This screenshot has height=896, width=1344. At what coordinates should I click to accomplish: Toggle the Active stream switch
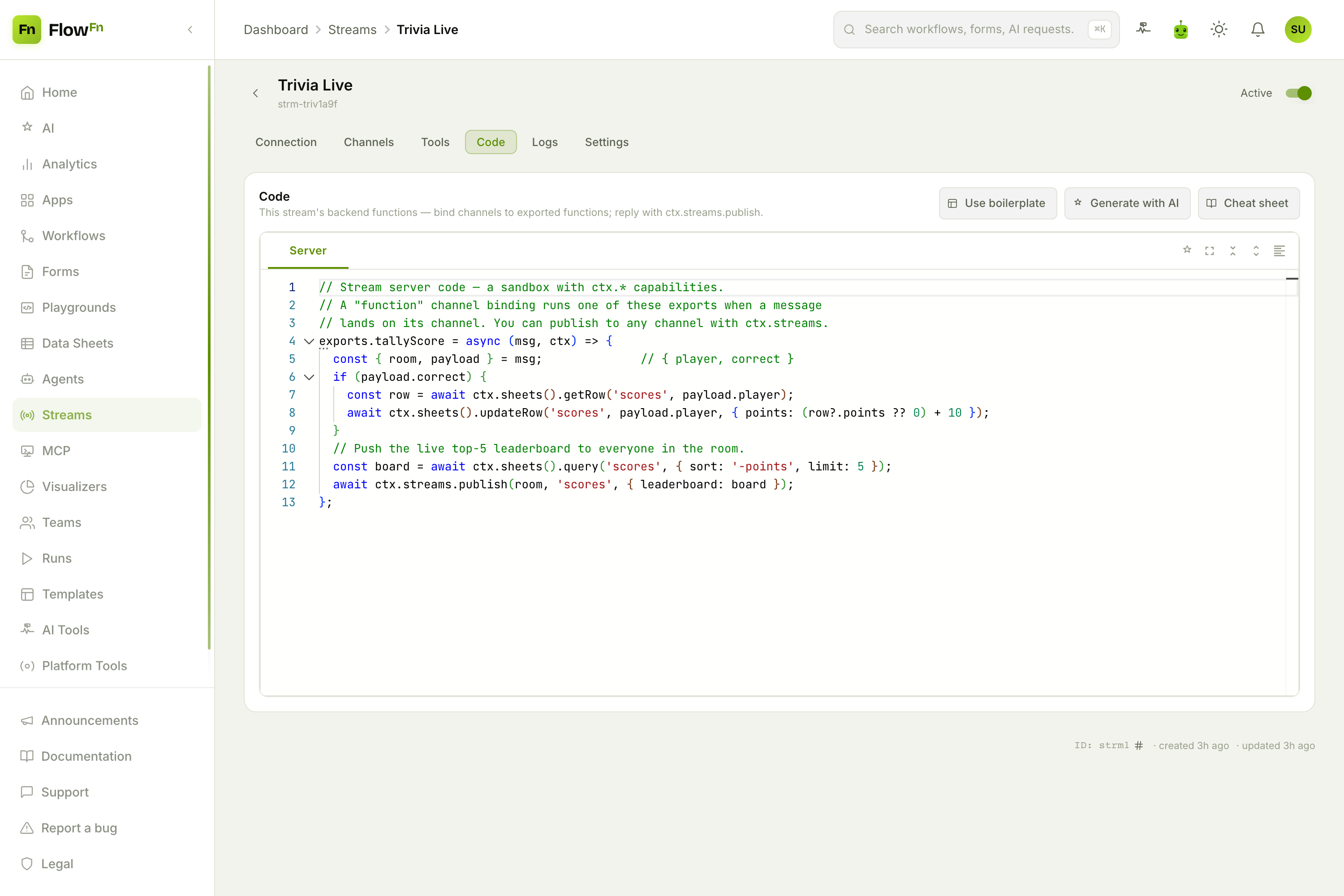[1298, 93]
